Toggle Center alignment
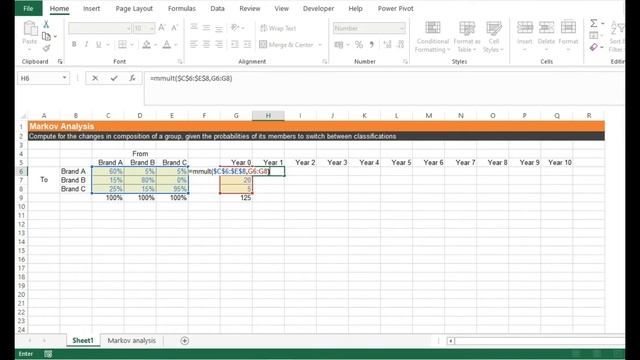Screen dimensions: 640x360 point(207,44)
